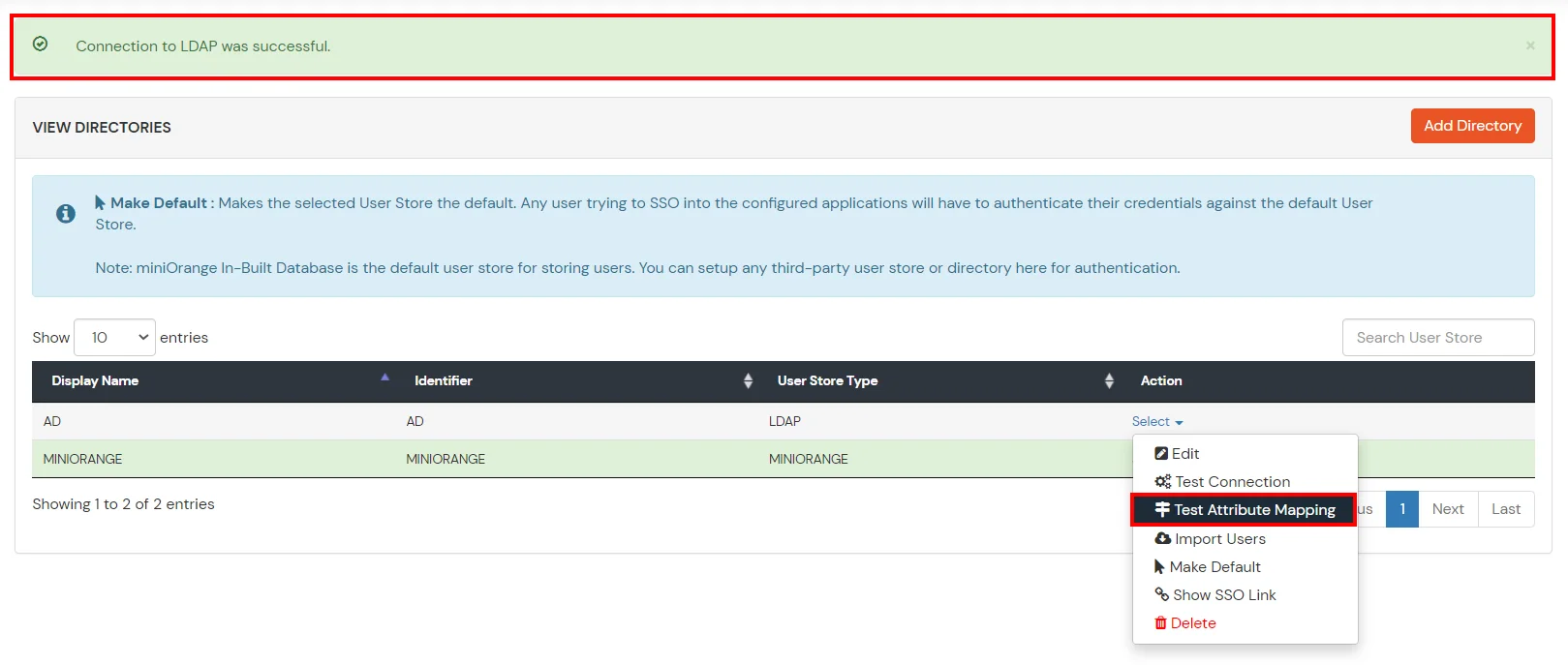Click the blue info circle icon
This screenshot has width=1568, height=665.
point(66,213)
